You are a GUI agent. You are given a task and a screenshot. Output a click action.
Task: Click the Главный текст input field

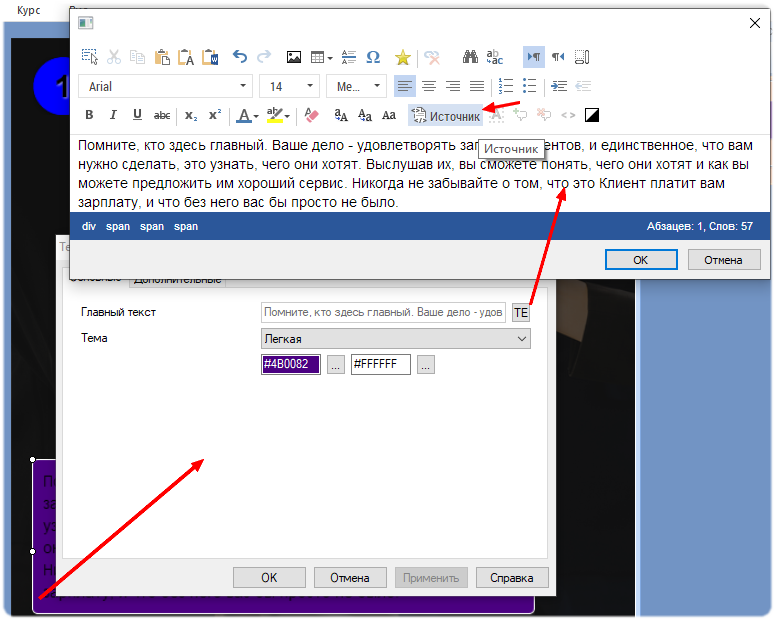click(x=383, y=312)
